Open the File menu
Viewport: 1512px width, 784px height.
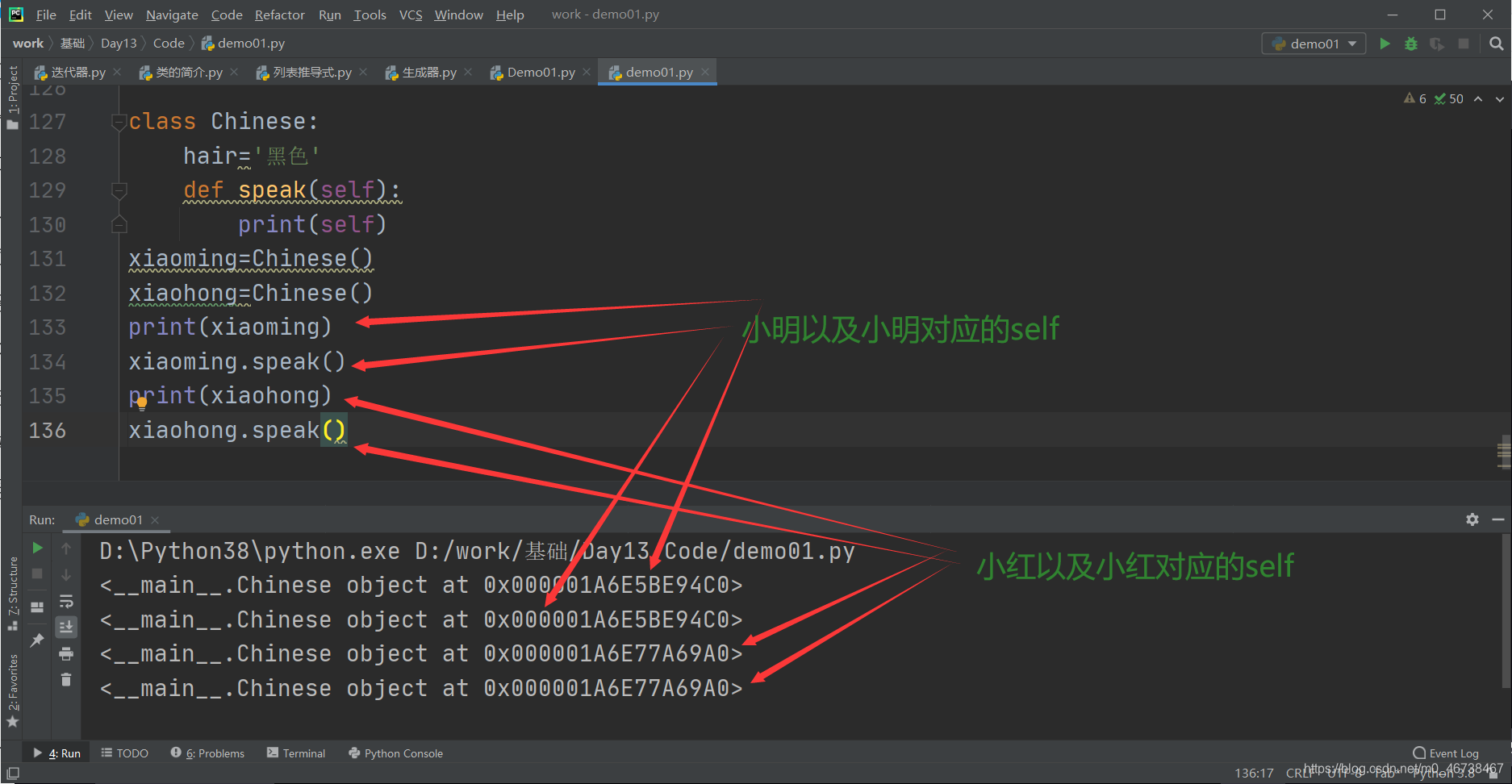click(x=46, y=15)
